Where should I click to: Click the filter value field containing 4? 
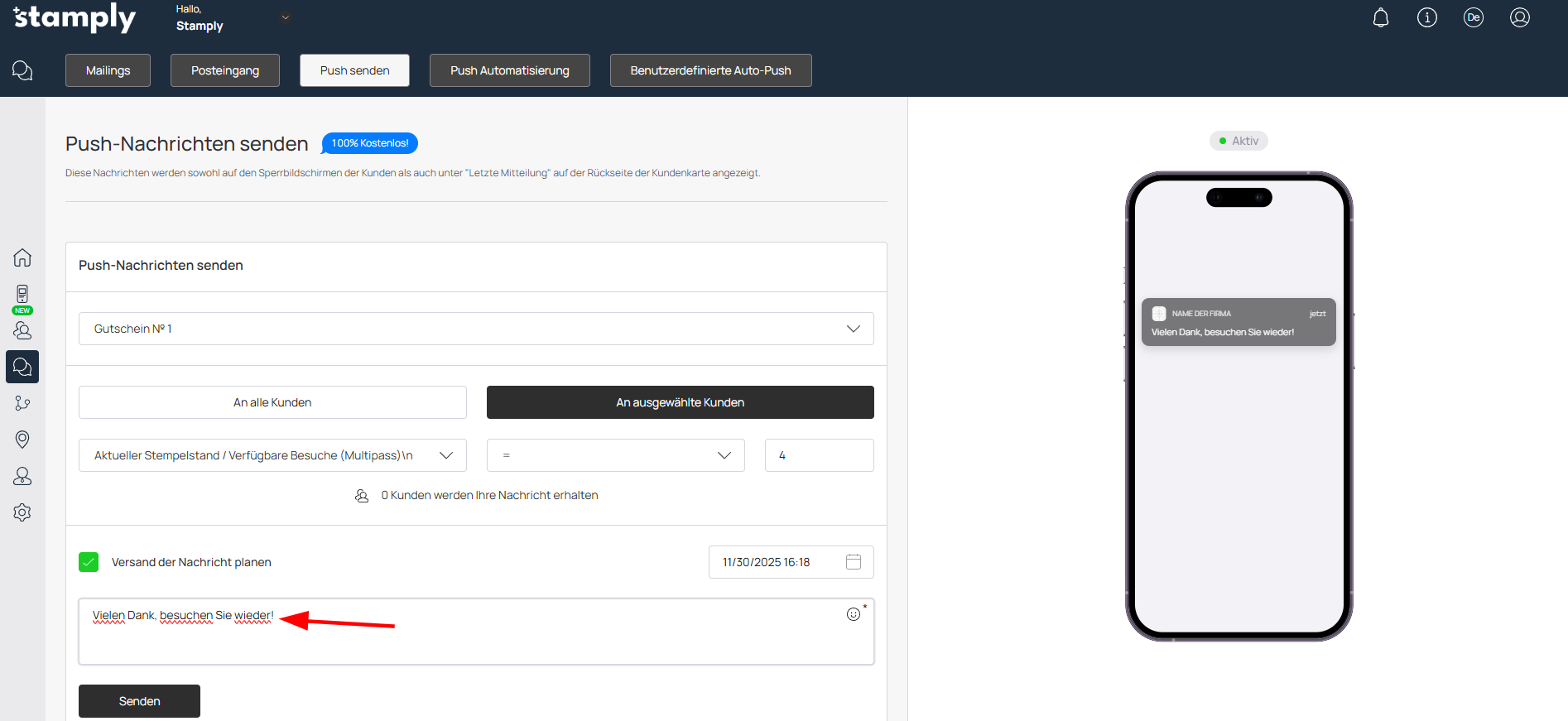tap(819, 455)
